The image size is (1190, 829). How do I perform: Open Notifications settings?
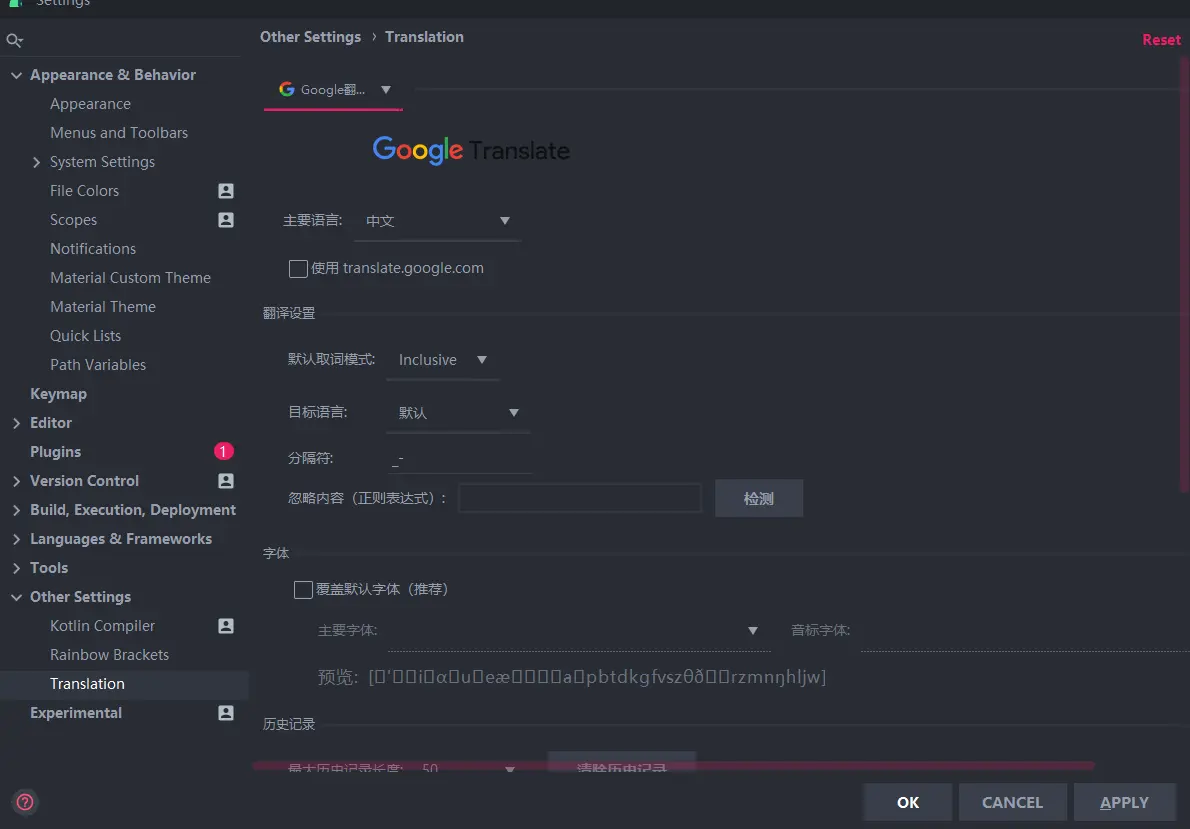[93, 248]
